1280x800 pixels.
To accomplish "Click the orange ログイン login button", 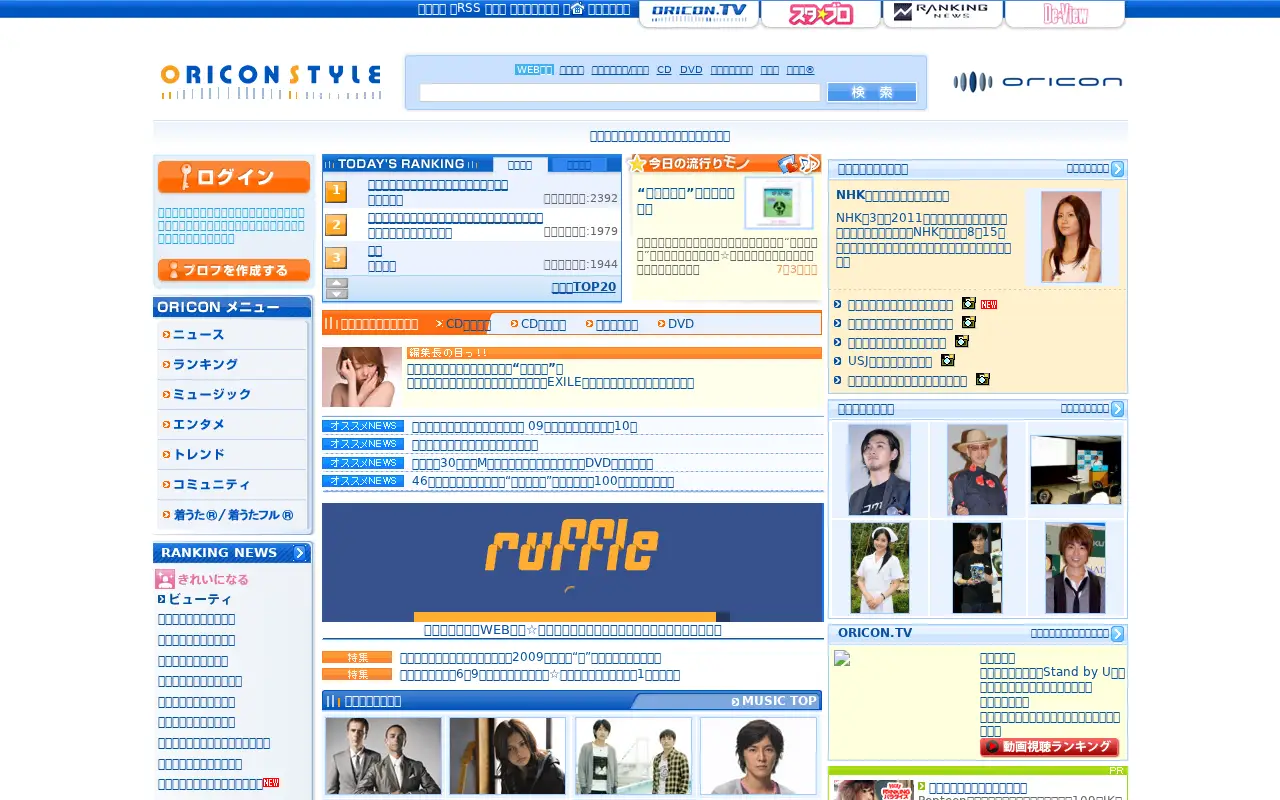I will [x=234, y=177].
